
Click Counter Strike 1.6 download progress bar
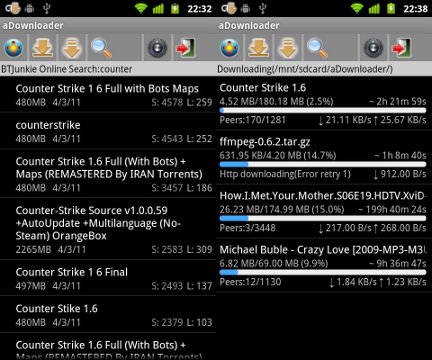click(x=323, y=110)
